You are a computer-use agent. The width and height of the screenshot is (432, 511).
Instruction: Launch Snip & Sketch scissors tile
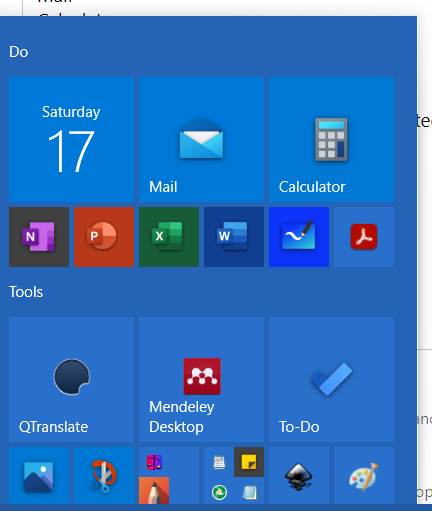tap(104, 476)
